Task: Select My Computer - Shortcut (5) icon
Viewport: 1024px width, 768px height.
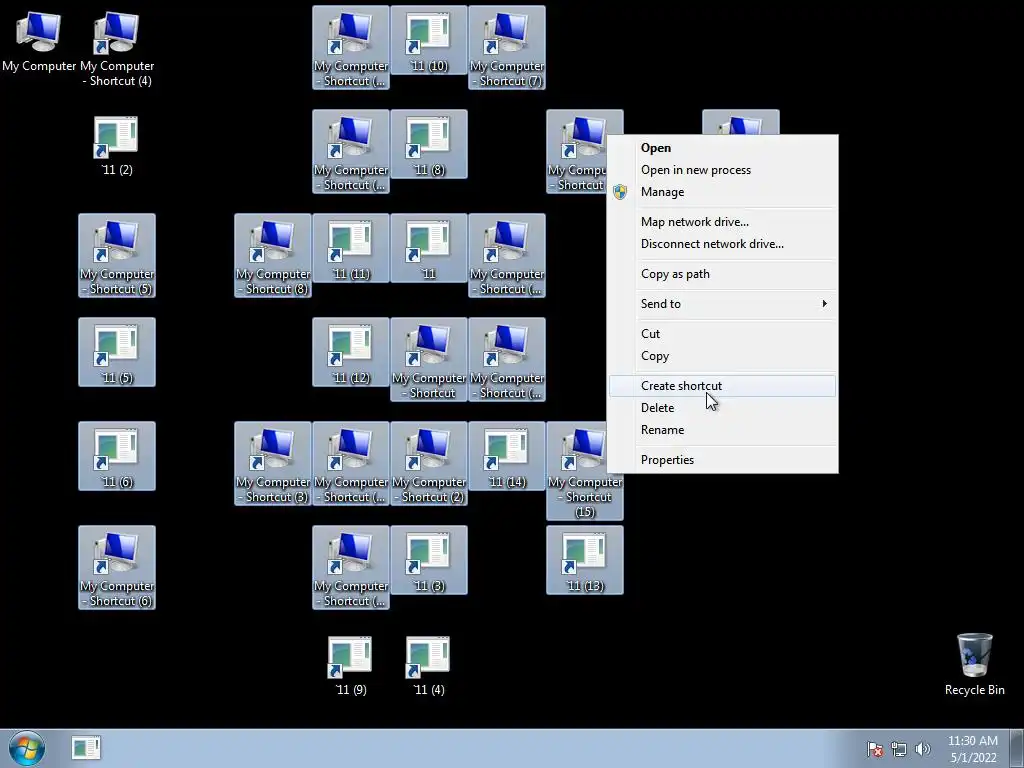Action: coord(117,255)
